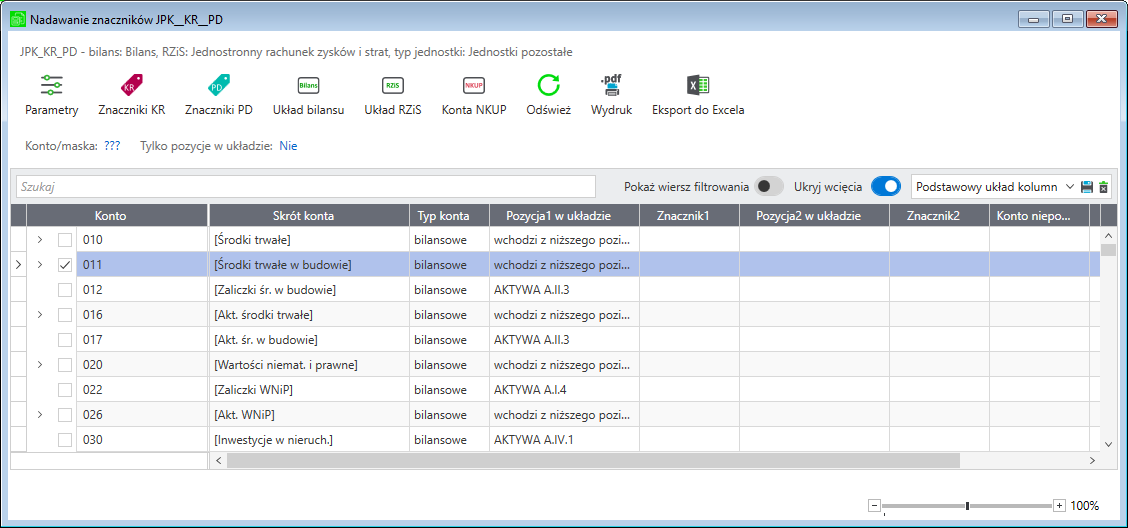Check the checkbox for account 012
The height and width of the screenshot is (528, 1128).
click(x=65, y=290)
